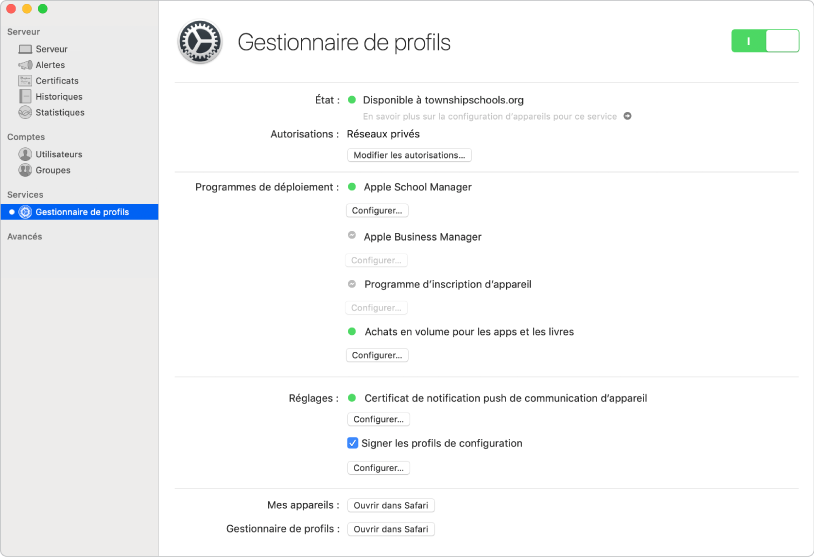Click the large Profile Manager gear logo
Image resolution: width=814 pixels, height=559 pixels.
[x=200, y=42]
